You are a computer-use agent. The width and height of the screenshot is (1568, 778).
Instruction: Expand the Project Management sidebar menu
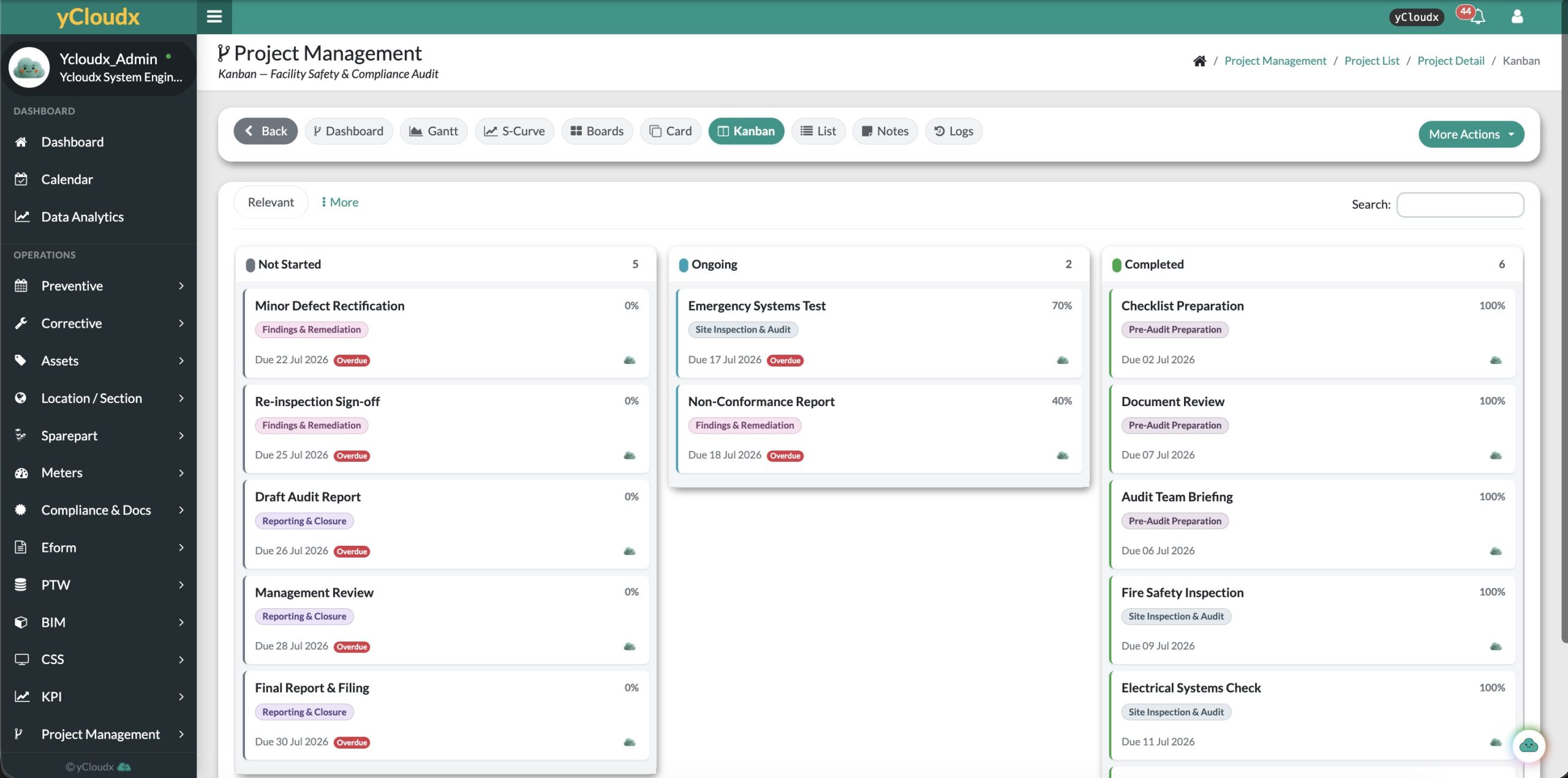[98, 735]
